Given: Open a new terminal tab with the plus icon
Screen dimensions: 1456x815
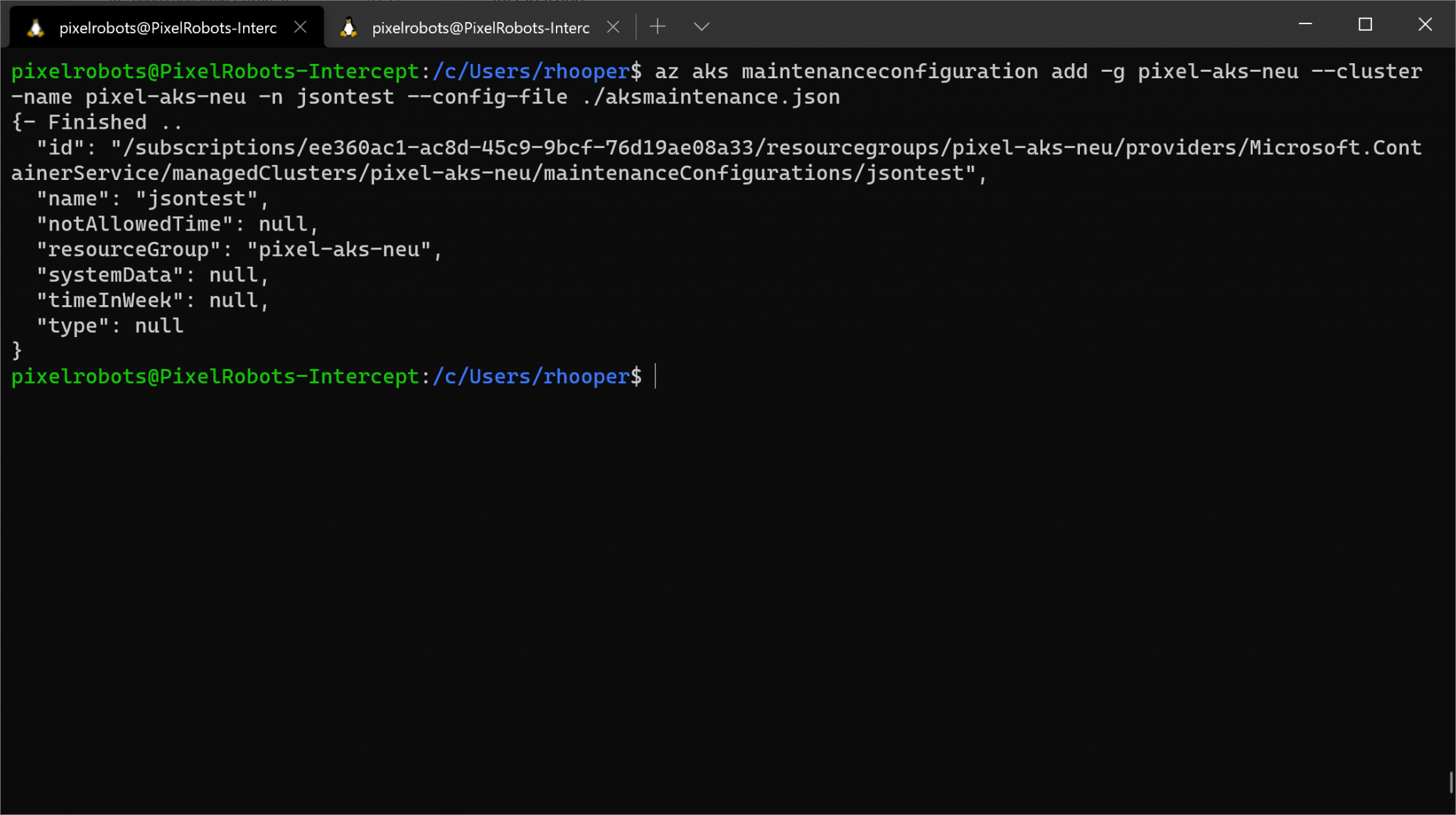Looking at the screenshot, I should tap(658, 26).
